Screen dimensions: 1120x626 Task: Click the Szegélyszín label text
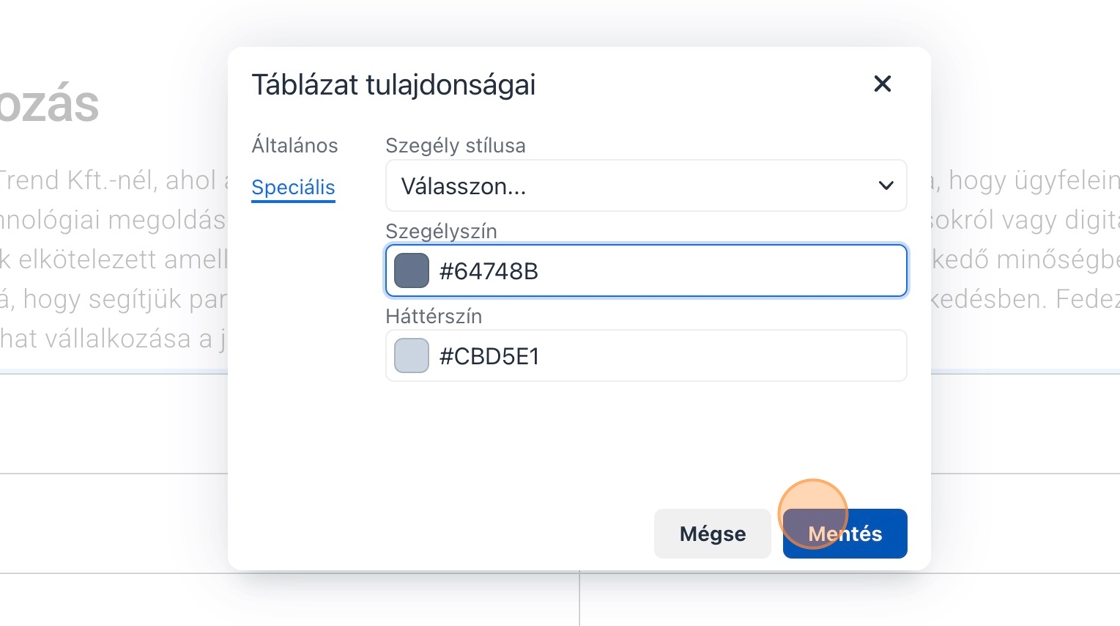(441, 231)
